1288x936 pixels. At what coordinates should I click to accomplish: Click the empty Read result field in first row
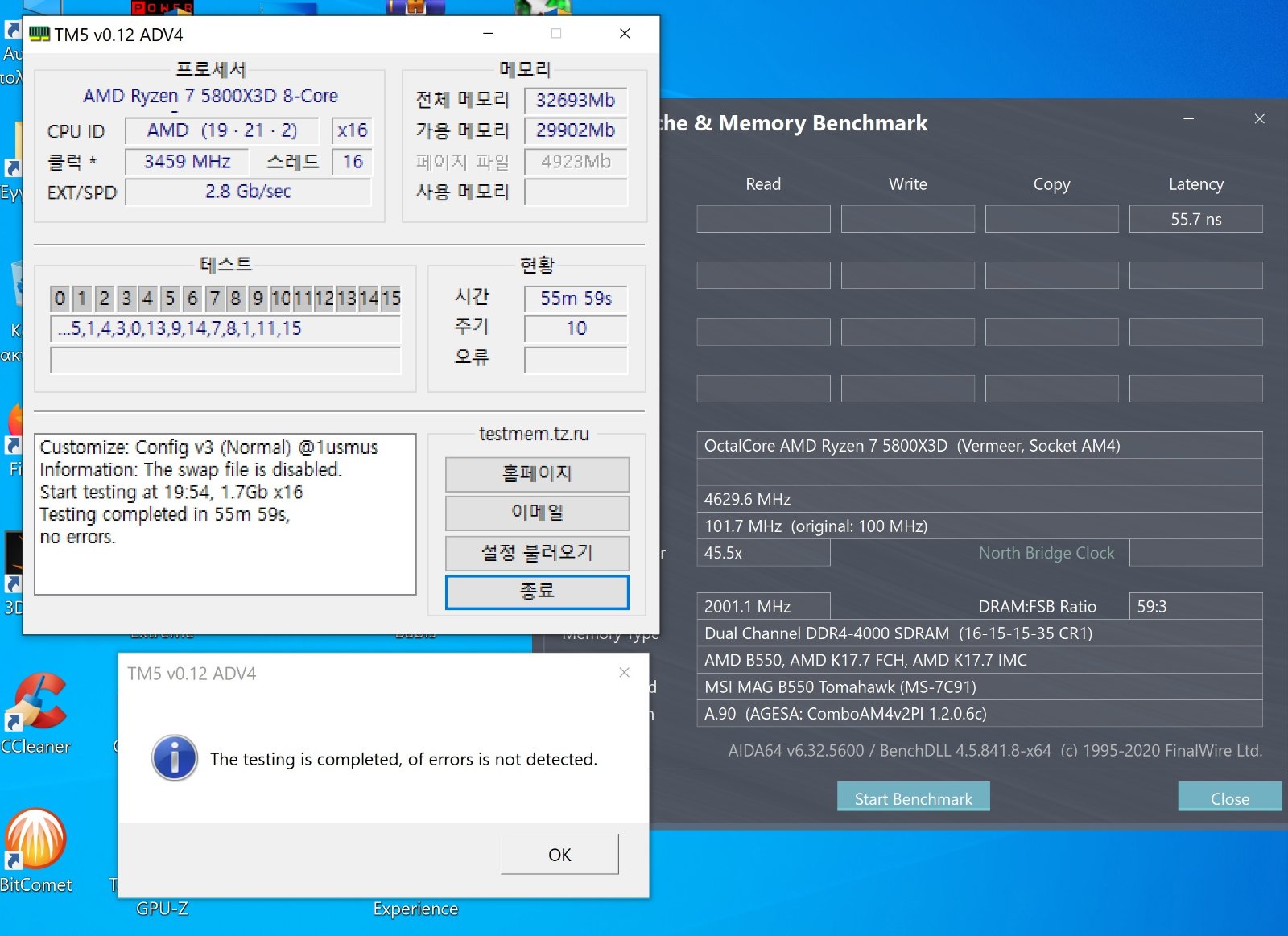[763, 219]
